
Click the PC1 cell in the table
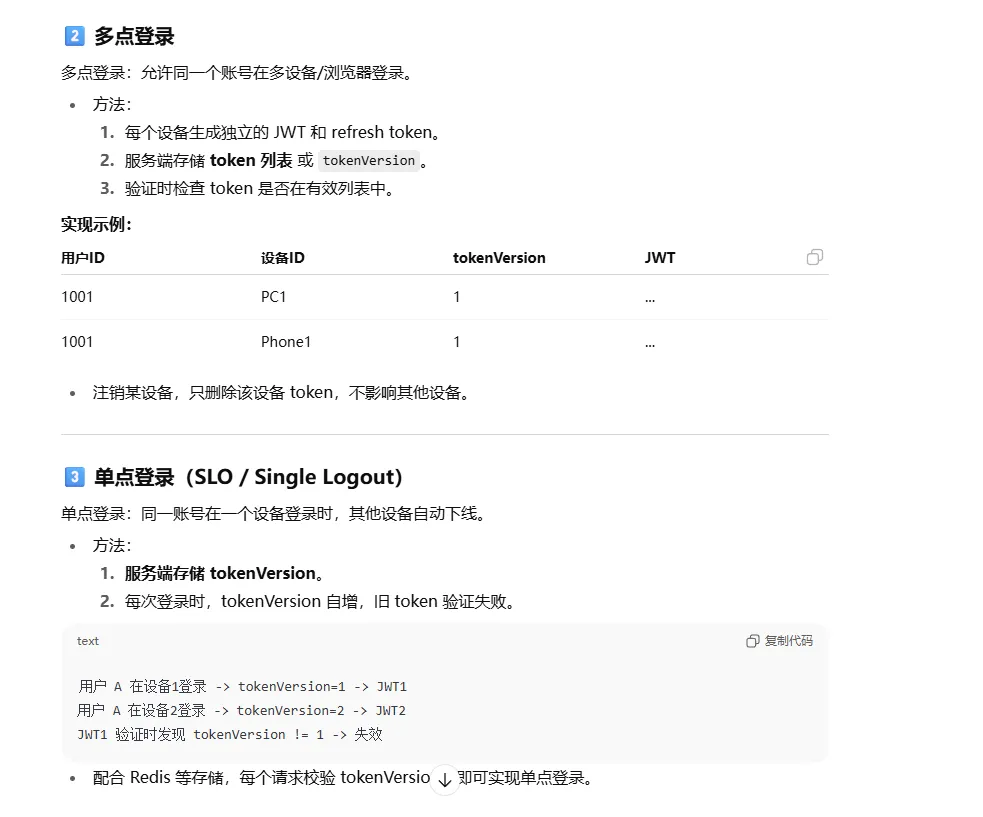[274, 297]
